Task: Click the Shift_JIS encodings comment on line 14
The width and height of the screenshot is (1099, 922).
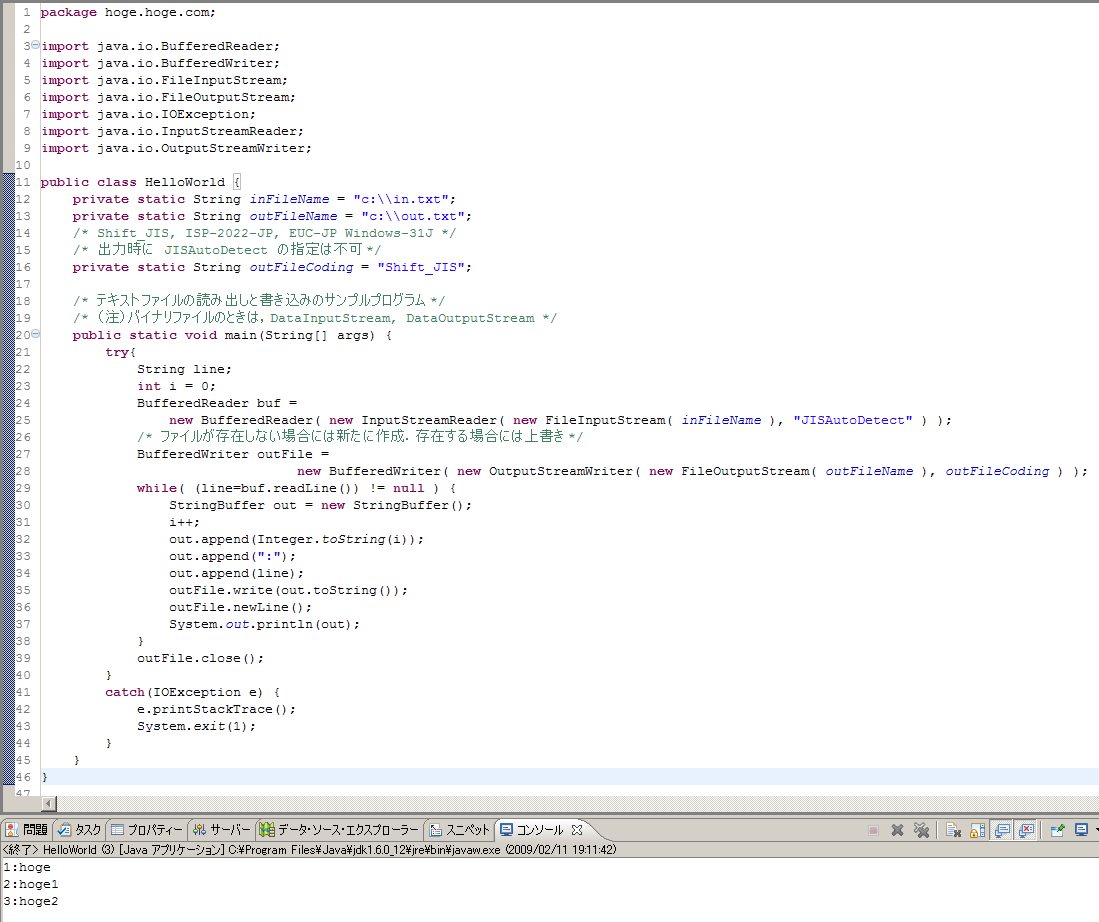Action: coord(264,233)
